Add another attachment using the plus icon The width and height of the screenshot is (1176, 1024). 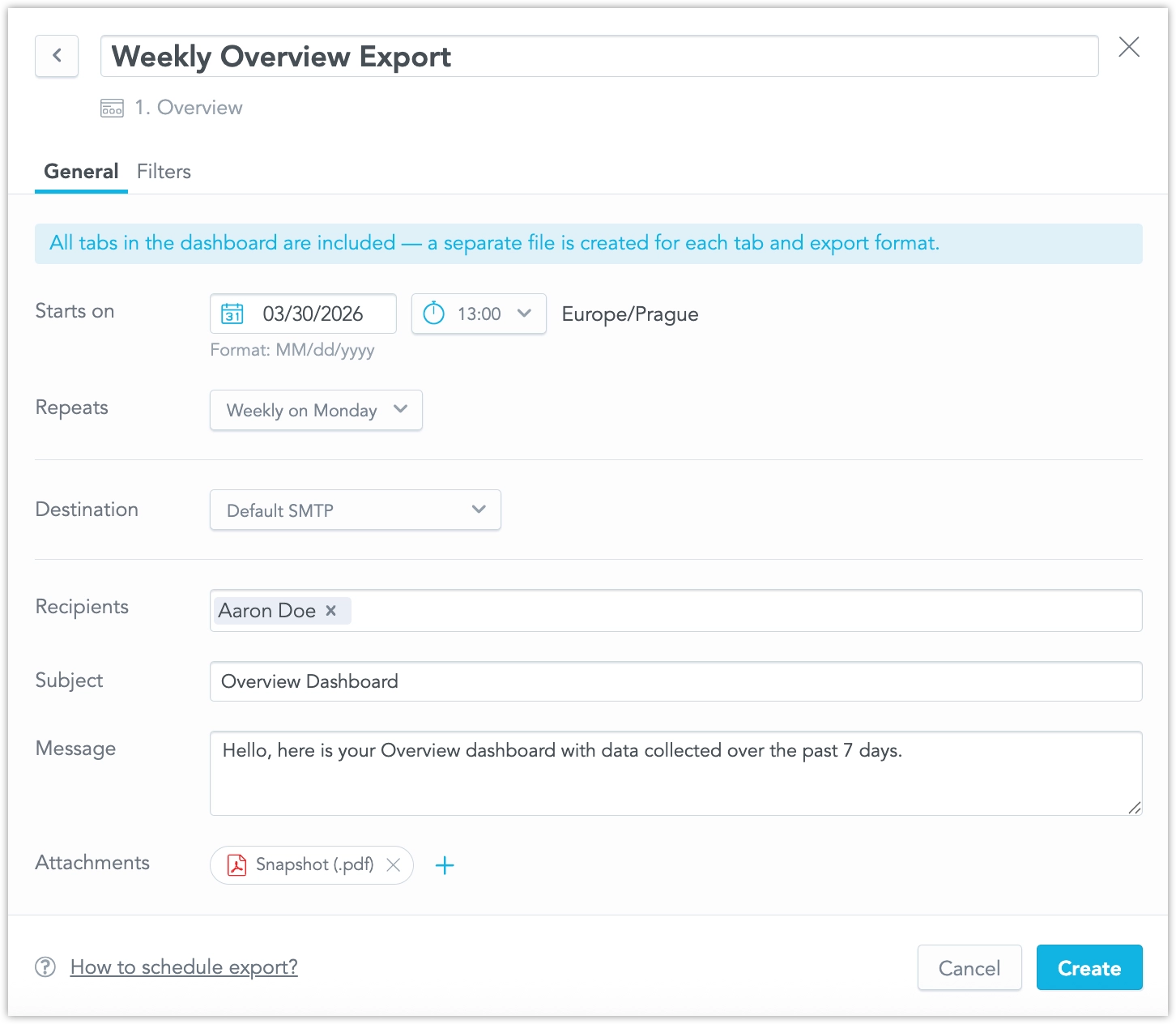tap(445, 865)
